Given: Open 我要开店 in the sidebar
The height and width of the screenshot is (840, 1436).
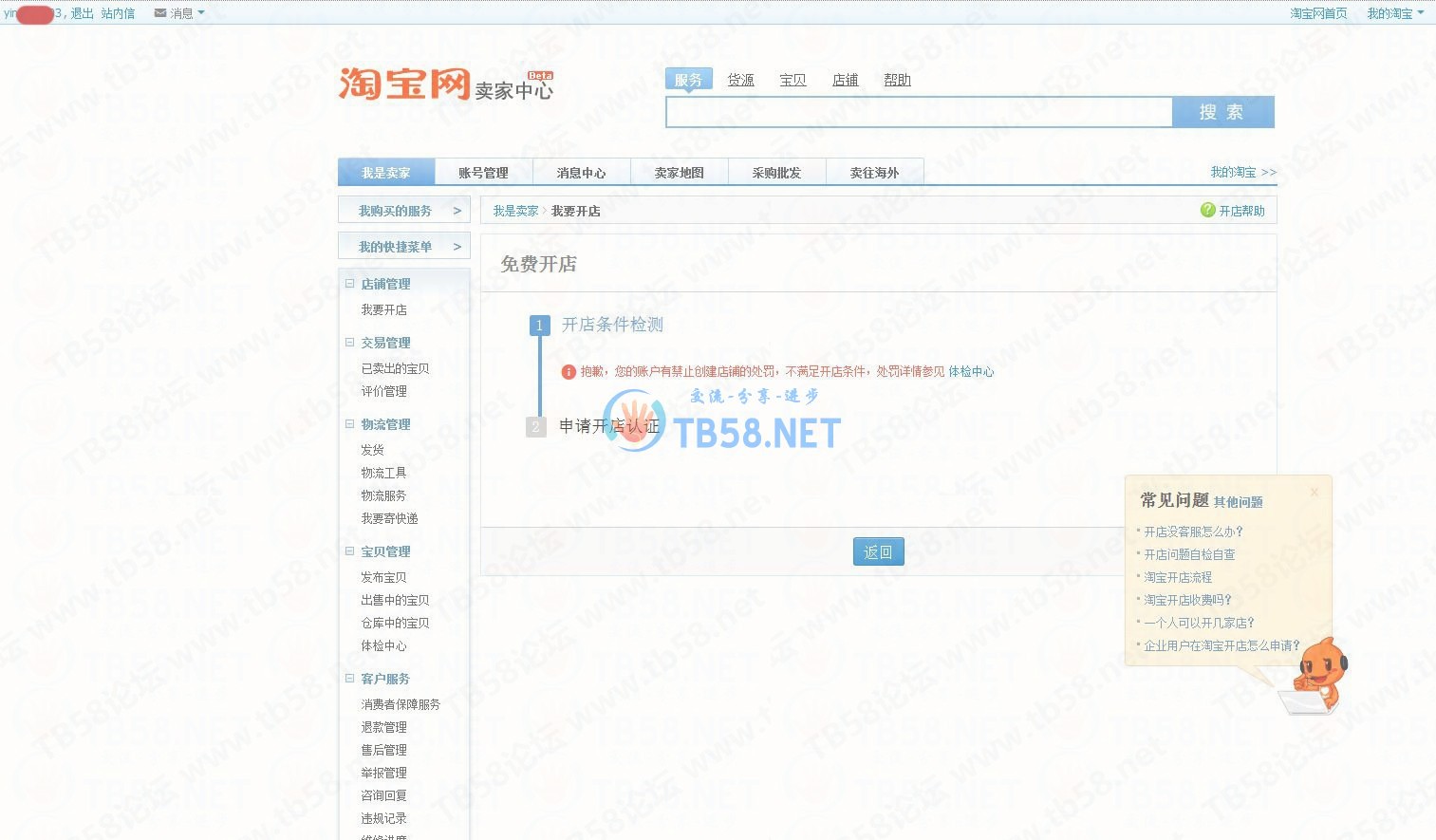Looking at the screenshot, I should (384, 309).
